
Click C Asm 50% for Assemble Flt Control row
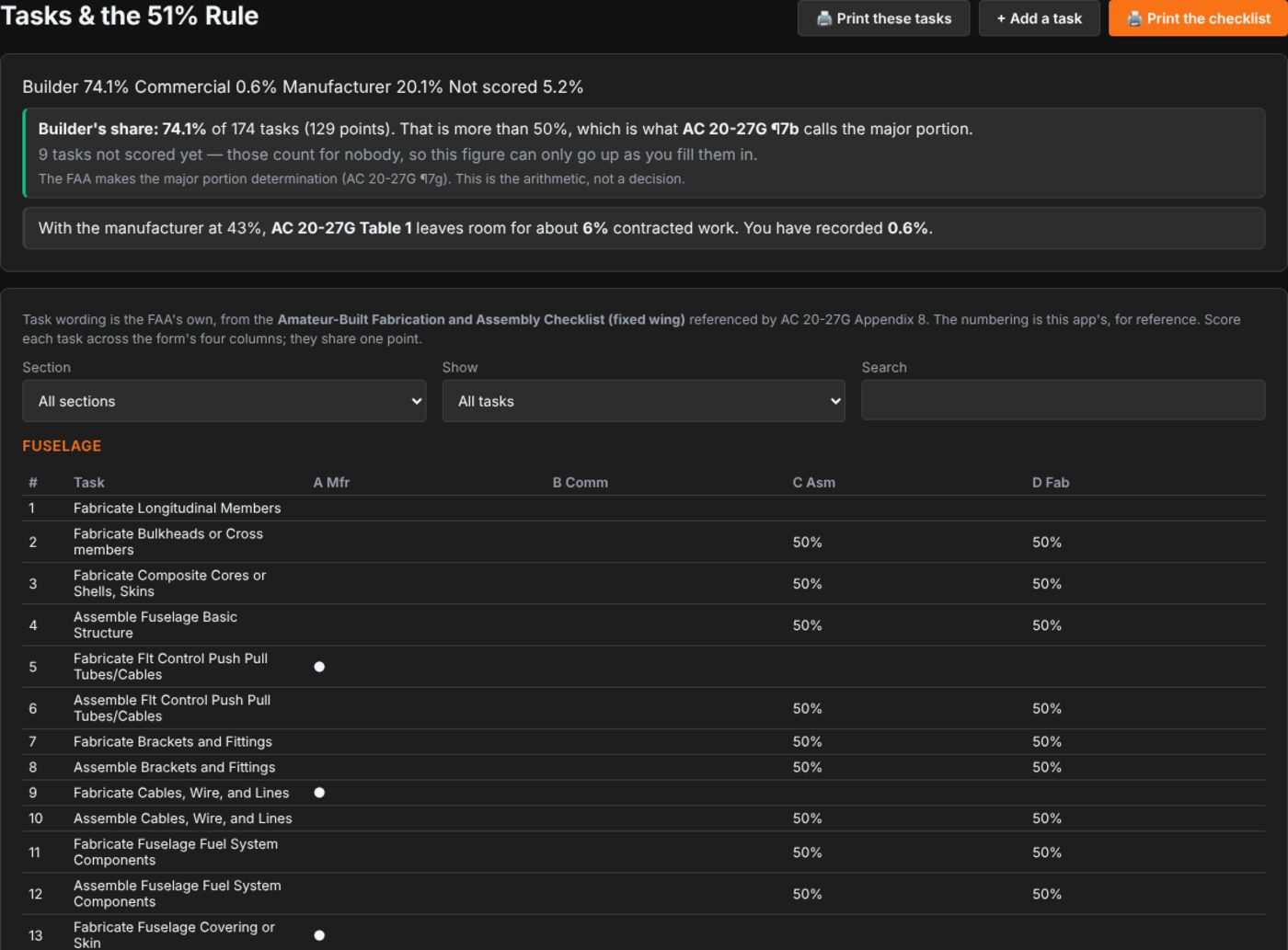pyautogui.click(x=807, y=709)
